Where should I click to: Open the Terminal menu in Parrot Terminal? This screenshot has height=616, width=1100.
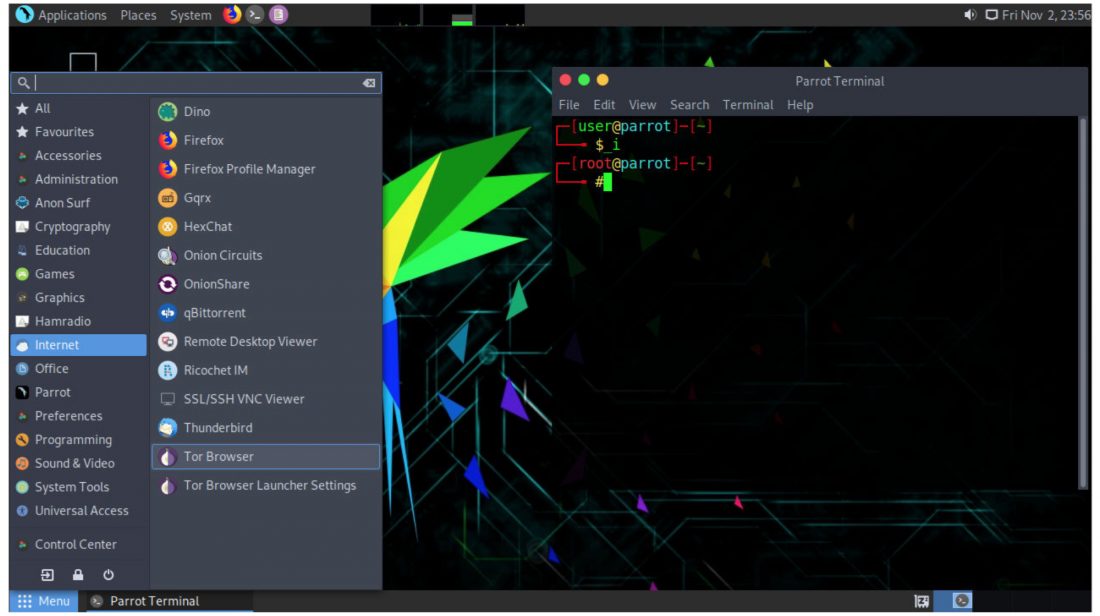(748, 105)
